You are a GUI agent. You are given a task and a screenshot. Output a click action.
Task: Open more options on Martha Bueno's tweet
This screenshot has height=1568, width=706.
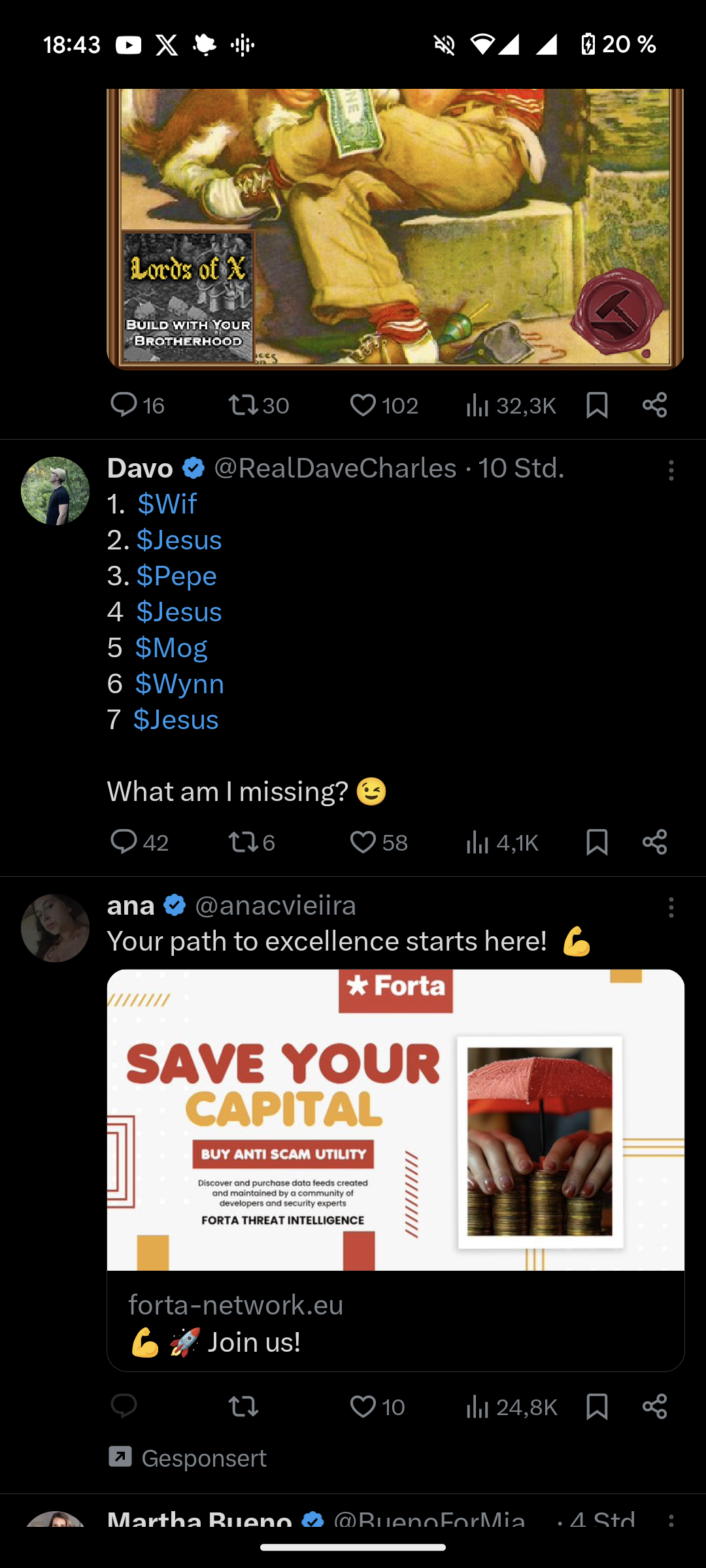pos(671,1520)
